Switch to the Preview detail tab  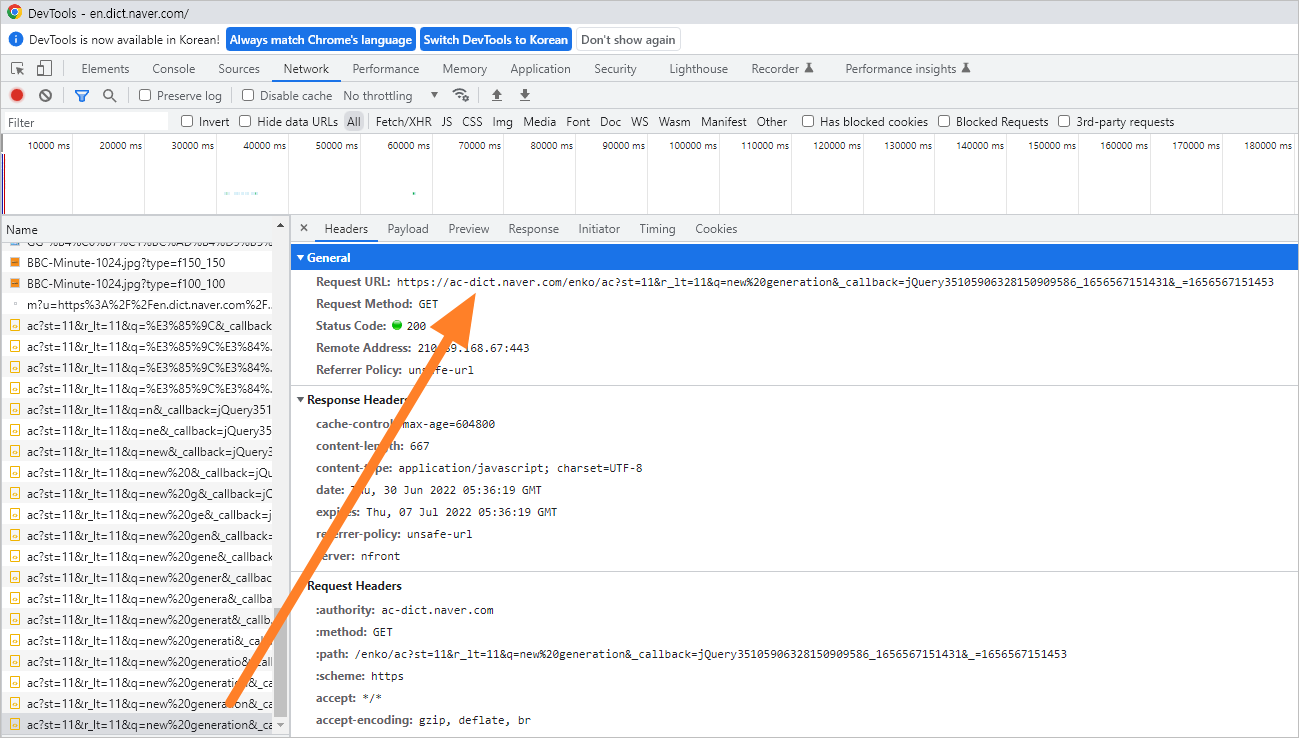click(x=469, y=229)
